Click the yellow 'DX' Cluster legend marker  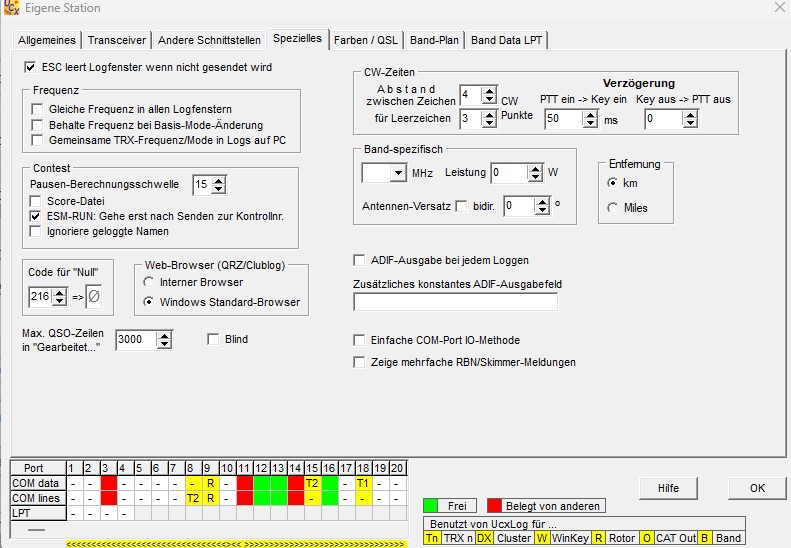(x=484, y=537)
